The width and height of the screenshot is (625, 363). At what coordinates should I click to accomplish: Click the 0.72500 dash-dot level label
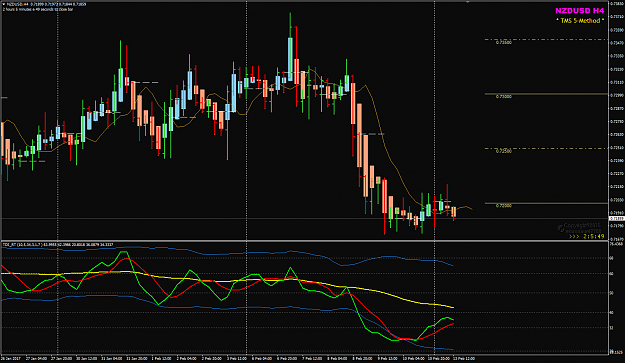pyautogui.click(x=504, y=151)
